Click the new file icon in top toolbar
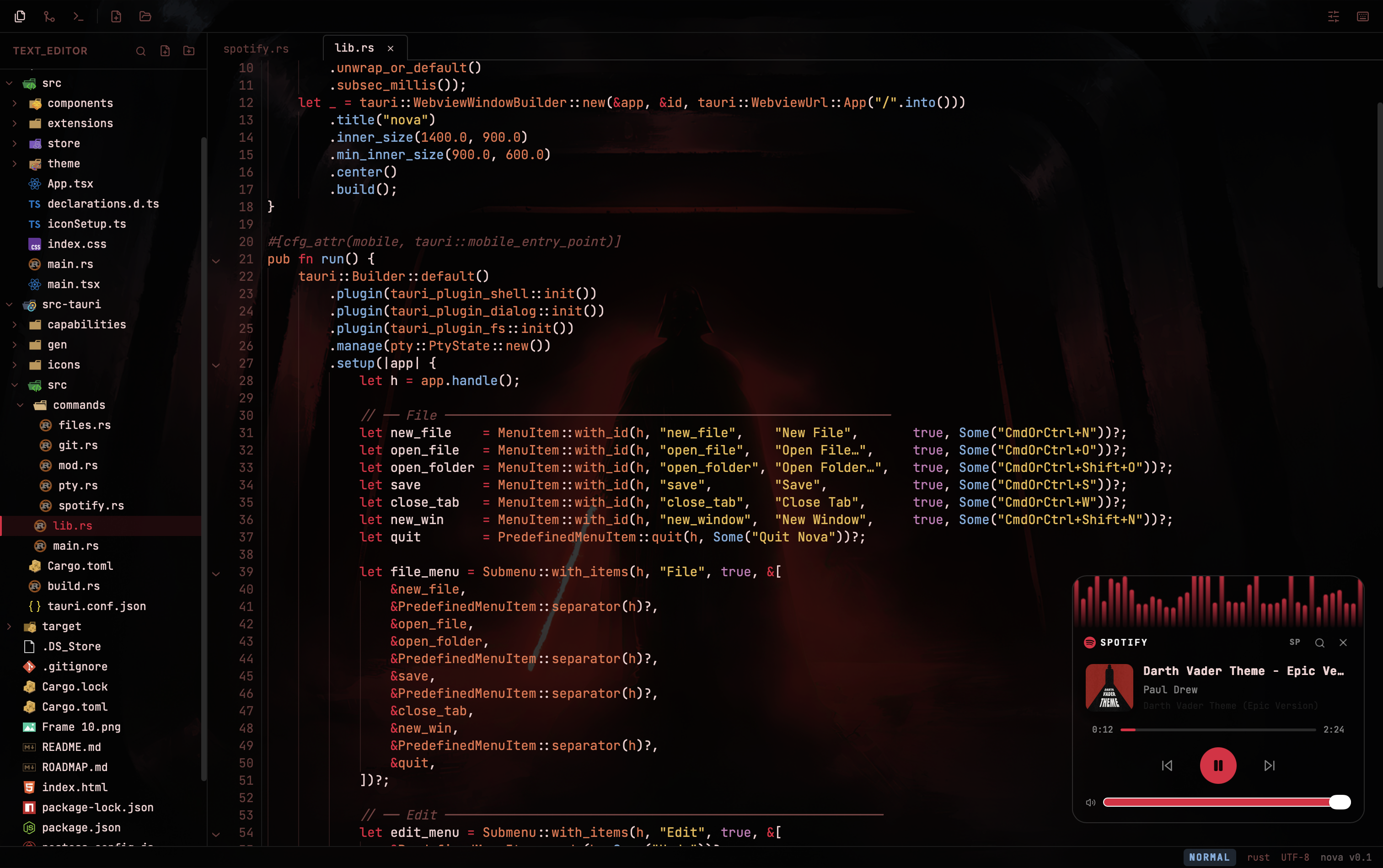The image size is (1383, 868). [116, 16]
